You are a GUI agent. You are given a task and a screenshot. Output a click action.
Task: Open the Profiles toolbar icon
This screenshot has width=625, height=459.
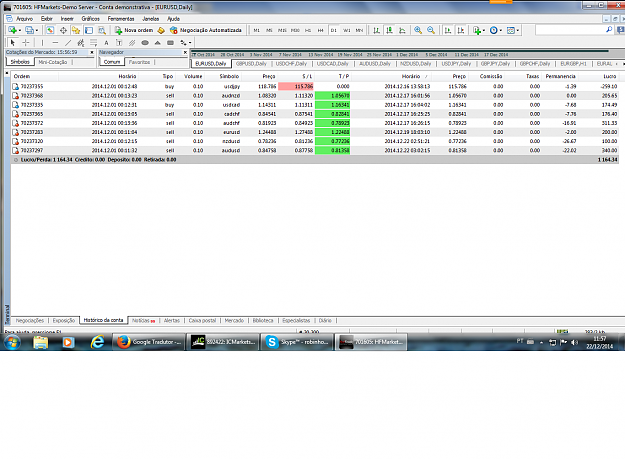(x=29, y=30)
